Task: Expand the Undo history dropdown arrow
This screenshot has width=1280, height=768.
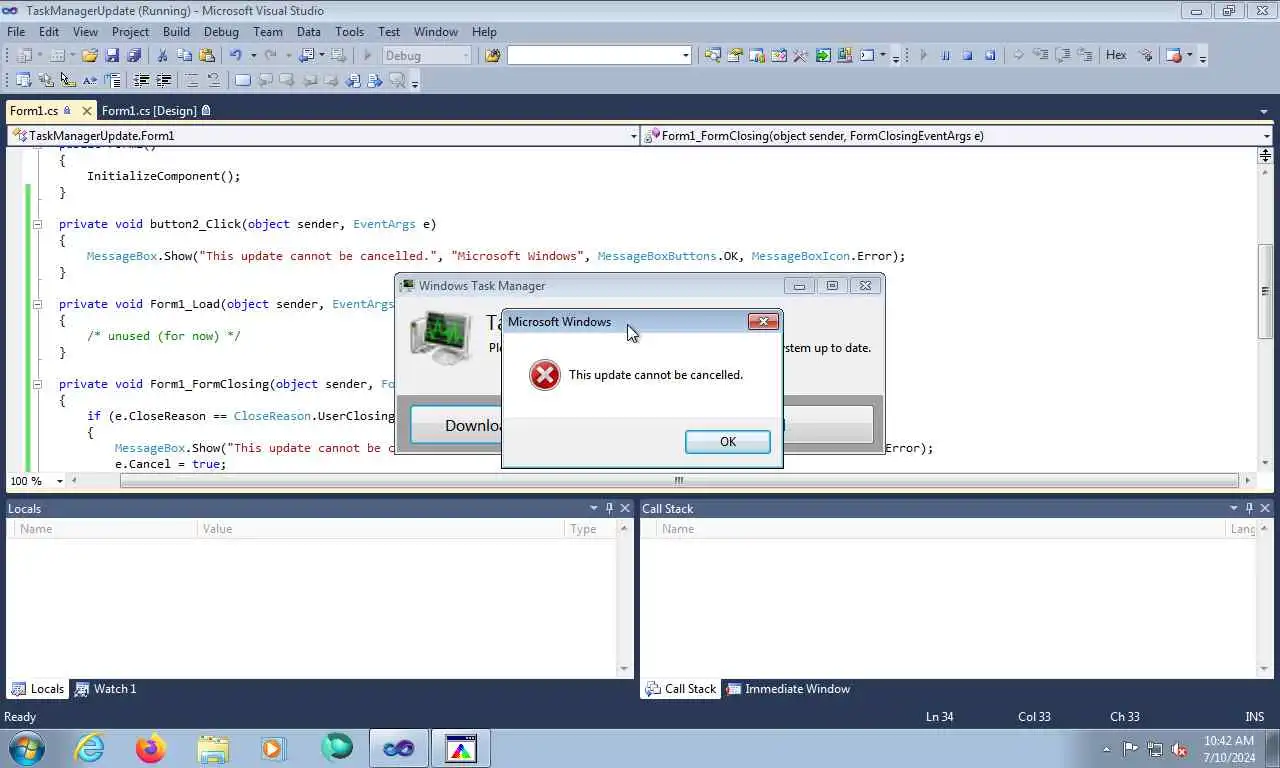Action: [253, 56]
